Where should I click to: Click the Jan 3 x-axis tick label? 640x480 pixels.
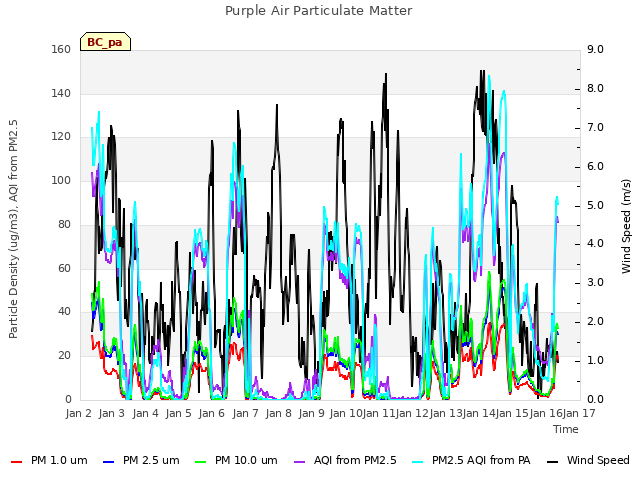pyautogui.click(x=112, y=413)
